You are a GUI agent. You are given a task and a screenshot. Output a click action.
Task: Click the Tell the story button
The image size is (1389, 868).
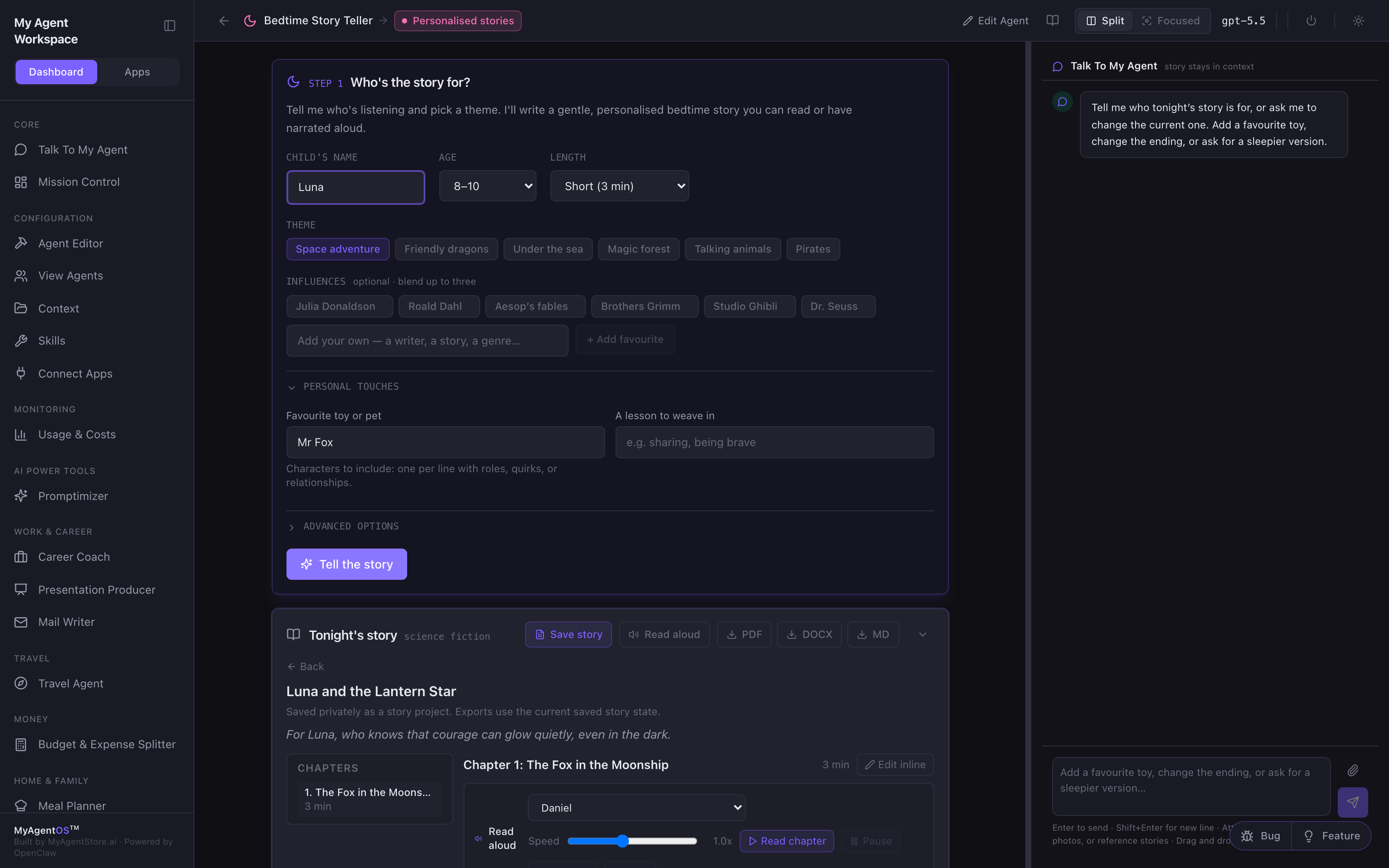click(346, 564)
